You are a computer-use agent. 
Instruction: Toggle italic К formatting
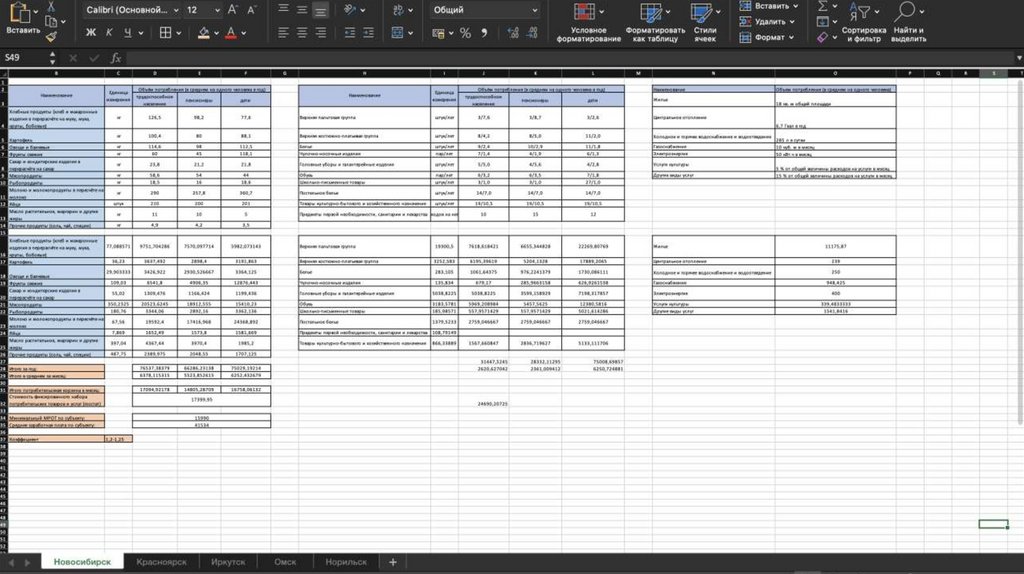[108, 33]
